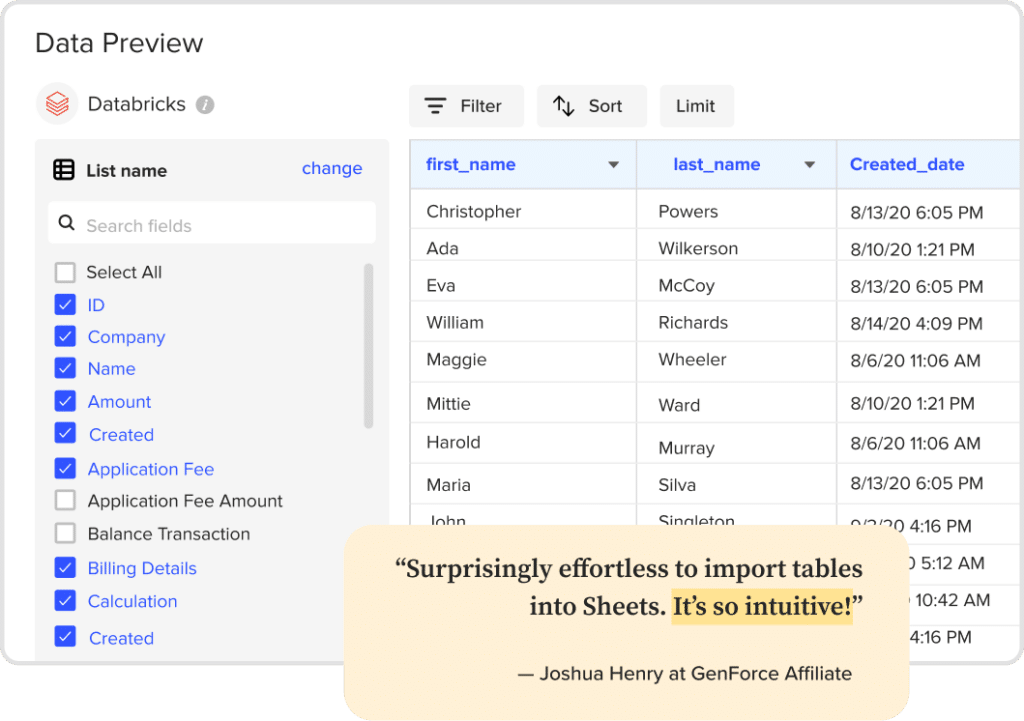Open the Limit button
This screenshot has width=1024, height=721.
pyautogui.click(x=696, y=106)
